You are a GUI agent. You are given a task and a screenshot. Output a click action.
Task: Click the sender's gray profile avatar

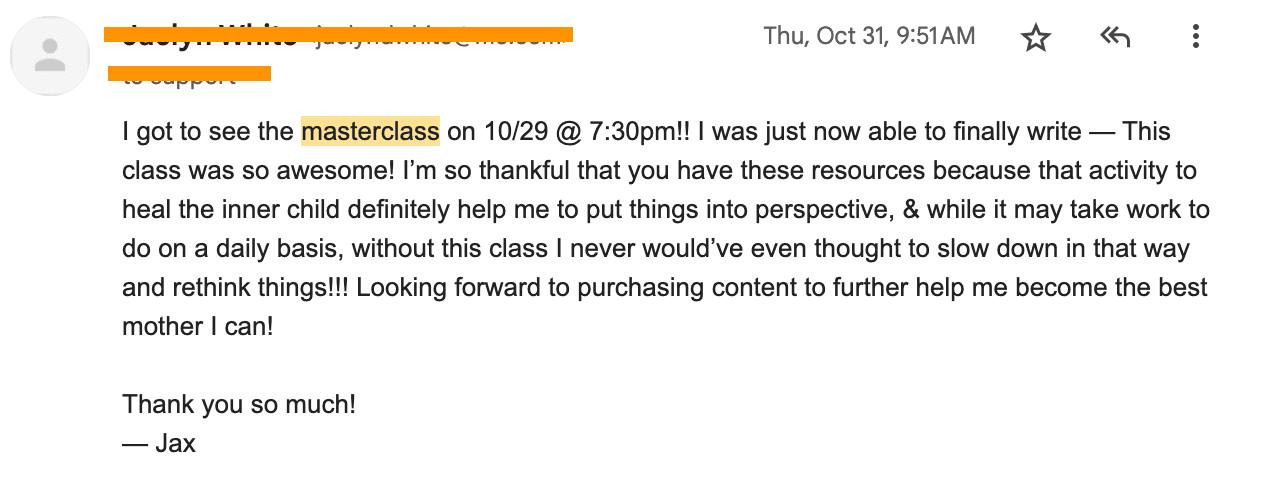(x=48, y=56)
